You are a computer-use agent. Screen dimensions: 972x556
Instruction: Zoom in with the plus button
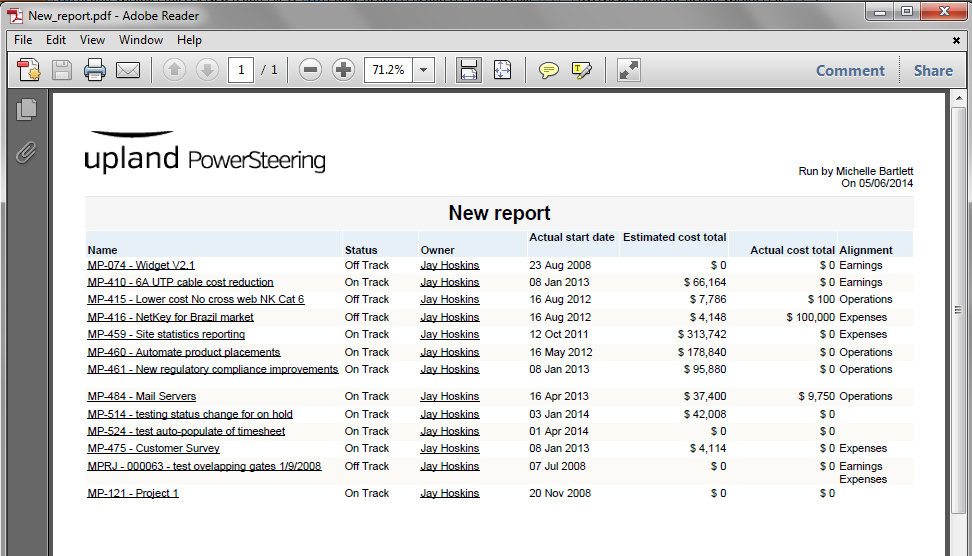coord(343,69)
